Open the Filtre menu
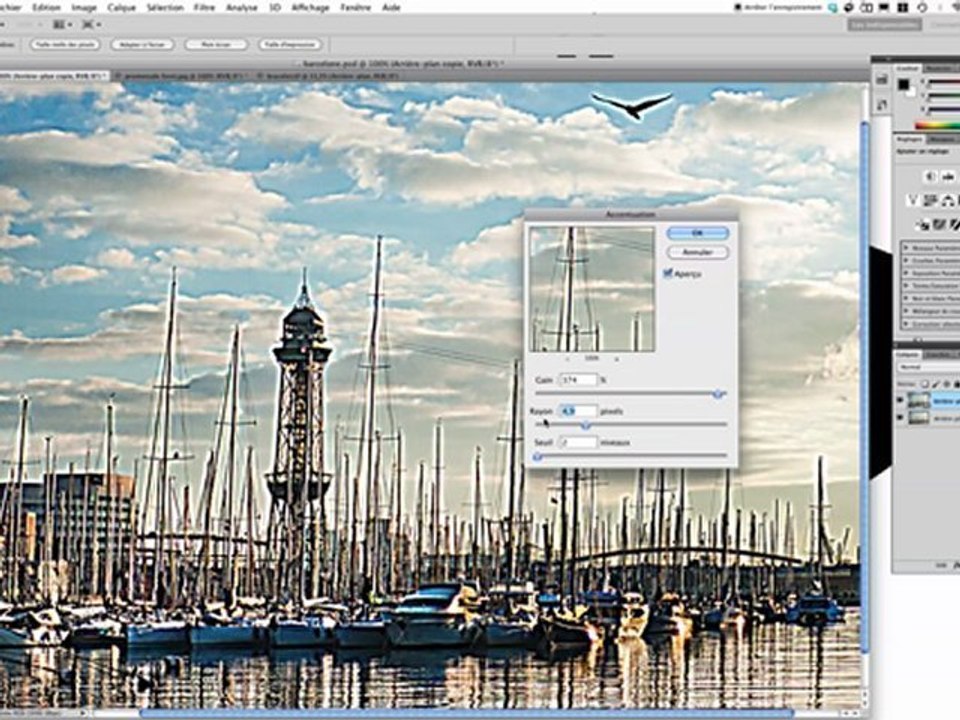Image resolution: width=960 pixels, height=720 pixels. (204, 8)
